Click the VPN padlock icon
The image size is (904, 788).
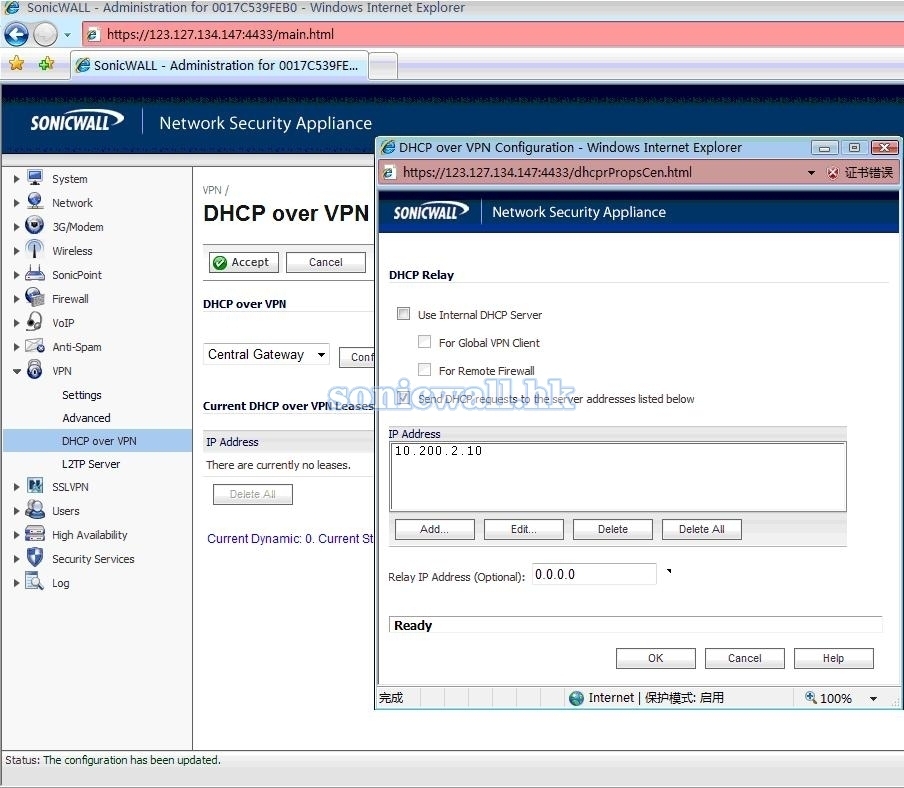35,370
